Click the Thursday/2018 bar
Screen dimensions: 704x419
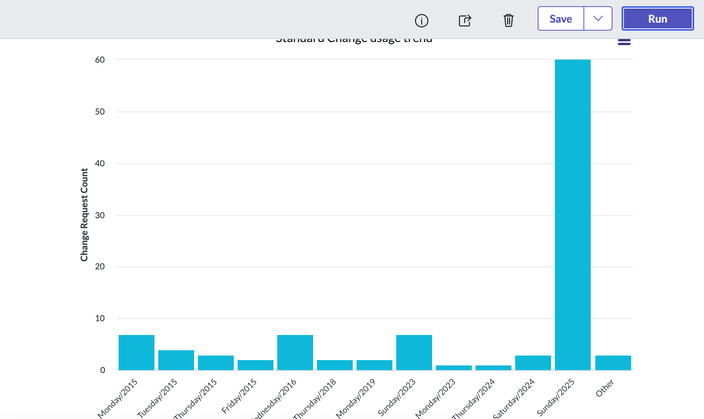334,365
